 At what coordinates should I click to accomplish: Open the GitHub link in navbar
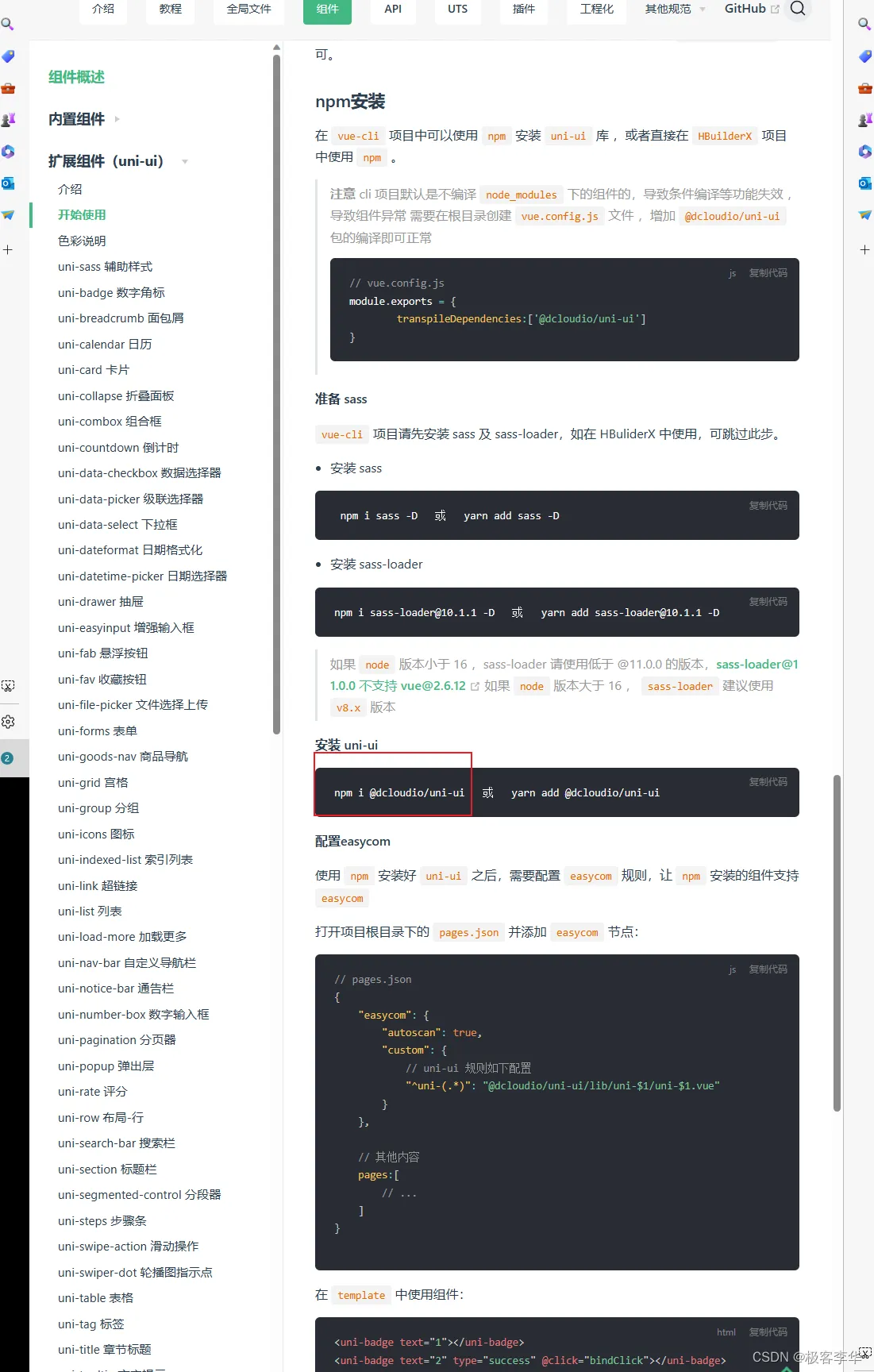(745, 9)
